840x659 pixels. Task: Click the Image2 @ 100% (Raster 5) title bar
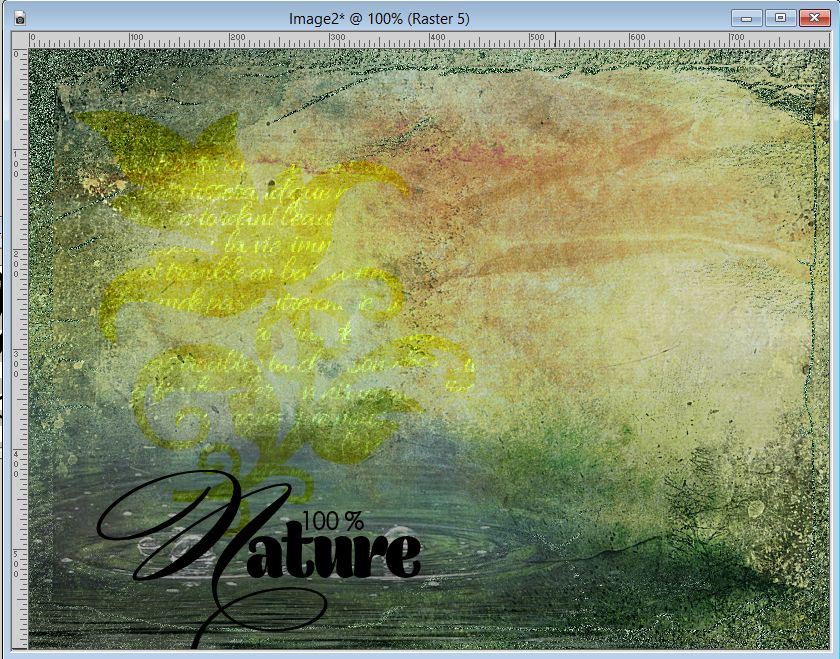click(x=379, y=19)
